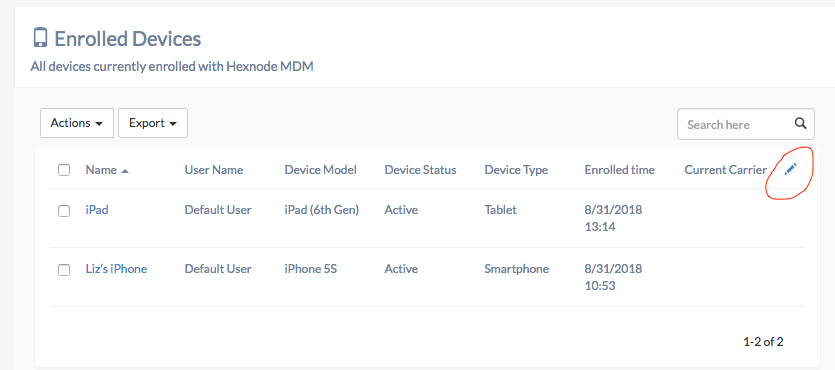Image resolution: width=835 pixels, height=370 pixels.
Task: Open the iPad device link
Action: (97, 210)
